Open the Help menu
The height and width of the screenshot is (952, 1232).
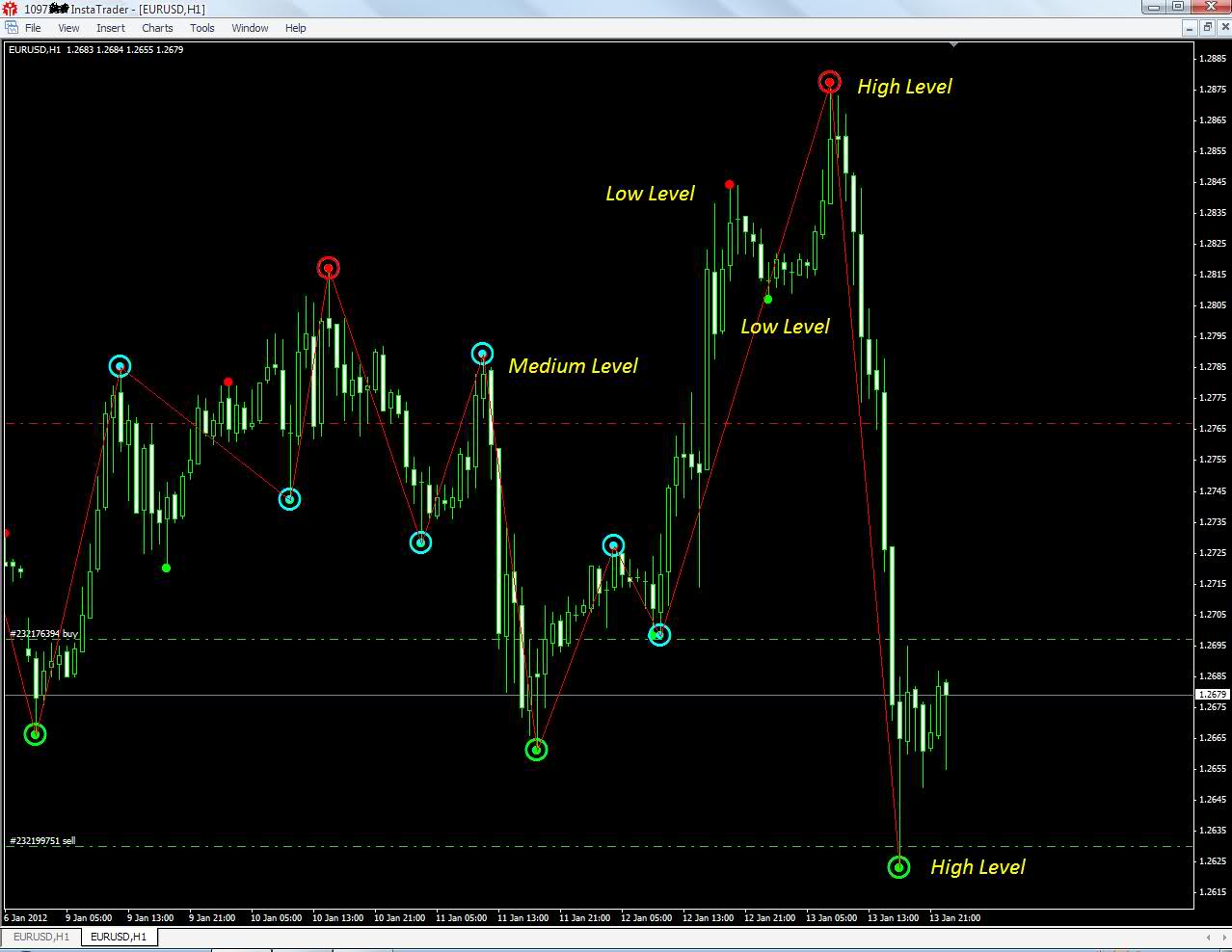click(296, 28)
